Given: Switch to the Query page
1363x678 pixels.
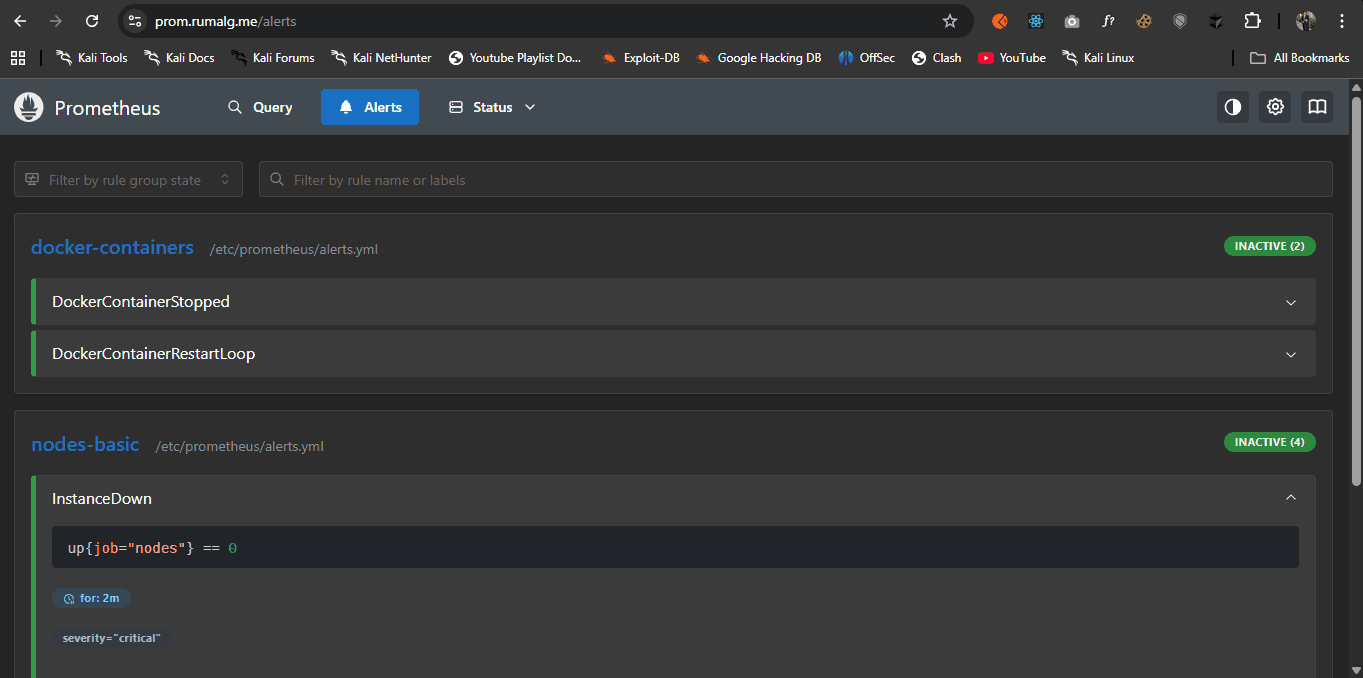Looking at the screenshot, I should [x=260, y=107].
